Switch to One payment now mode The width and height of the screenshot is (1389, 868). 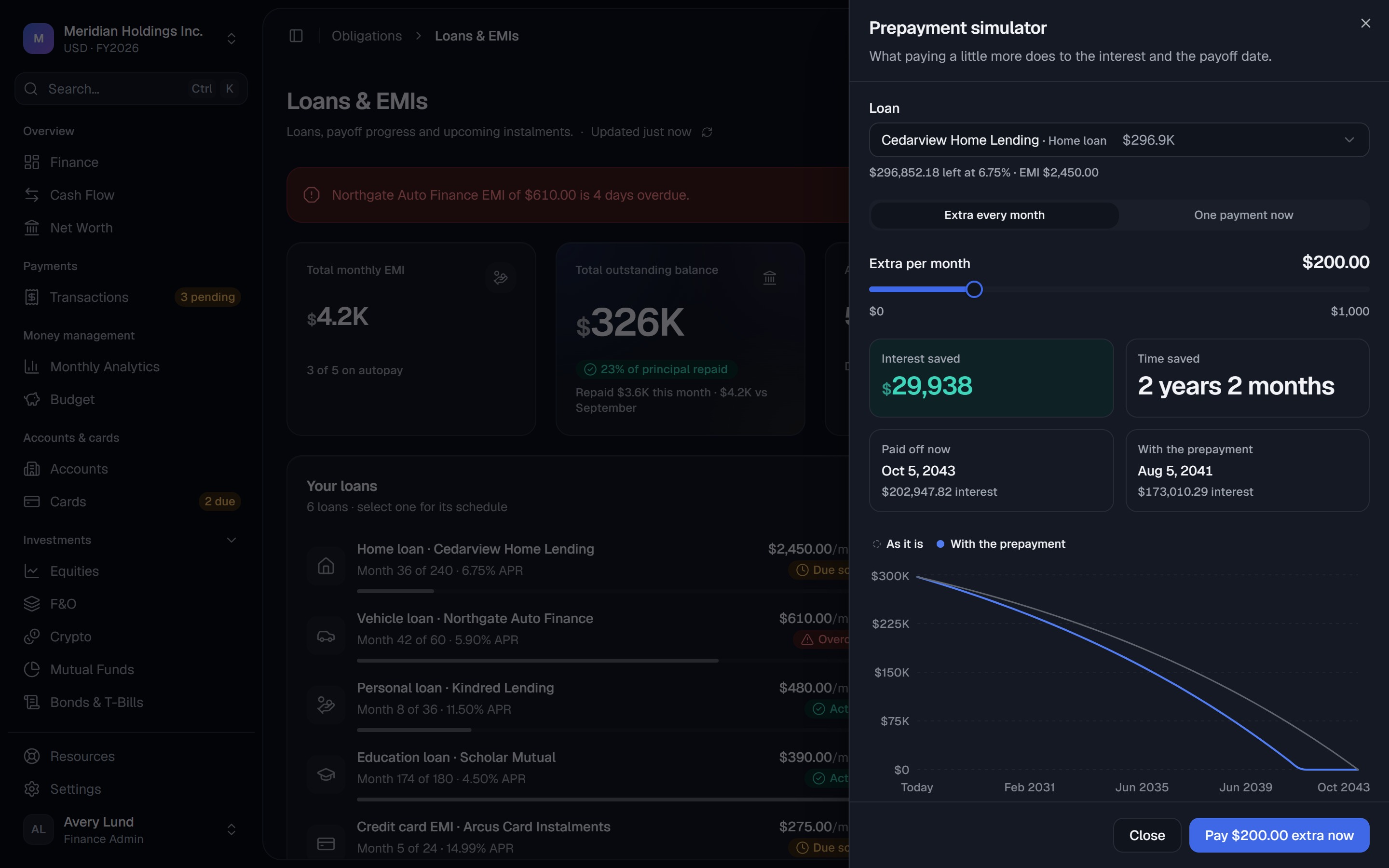(1243, 215)
